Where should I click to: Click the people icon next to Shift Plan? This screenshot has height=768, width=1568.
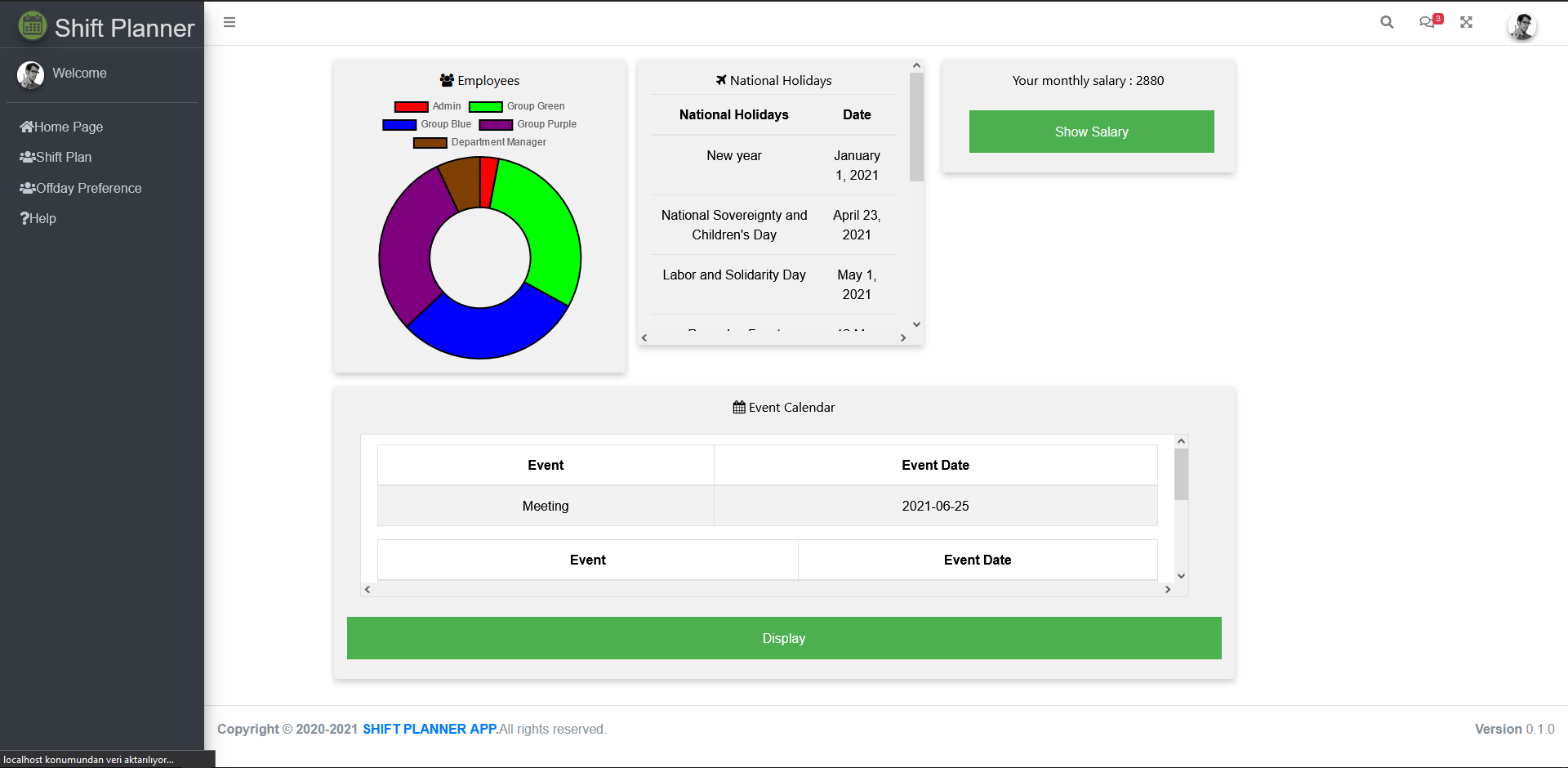(27, 157)
